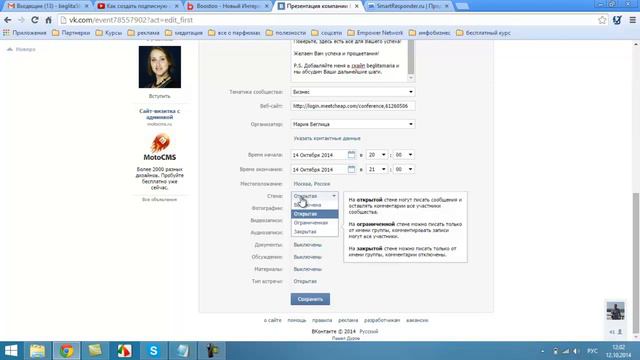The width and height of the screenshot is (640, 360).
Task: Click the Наверх back-to-top link
Action: 21,49
